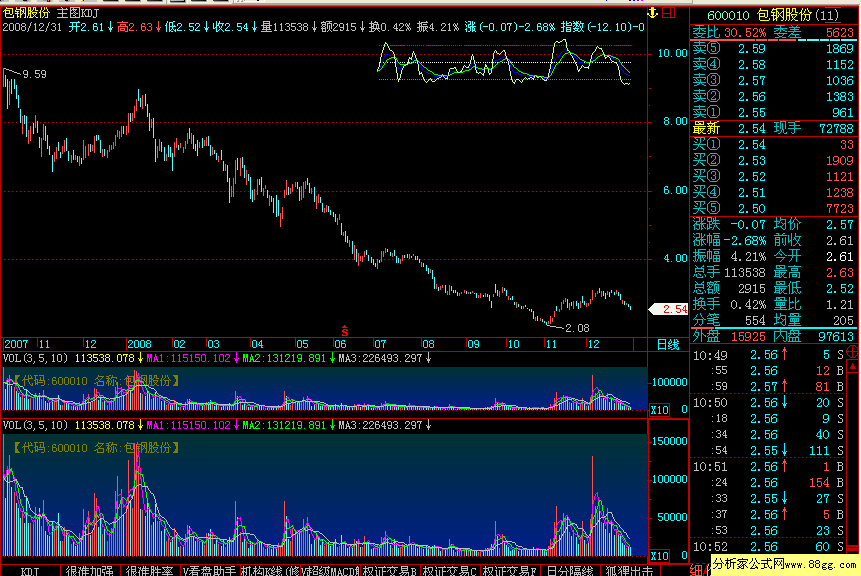Click the 内盘 97613 value
This screenshot has width=861, height=576.
836,336
